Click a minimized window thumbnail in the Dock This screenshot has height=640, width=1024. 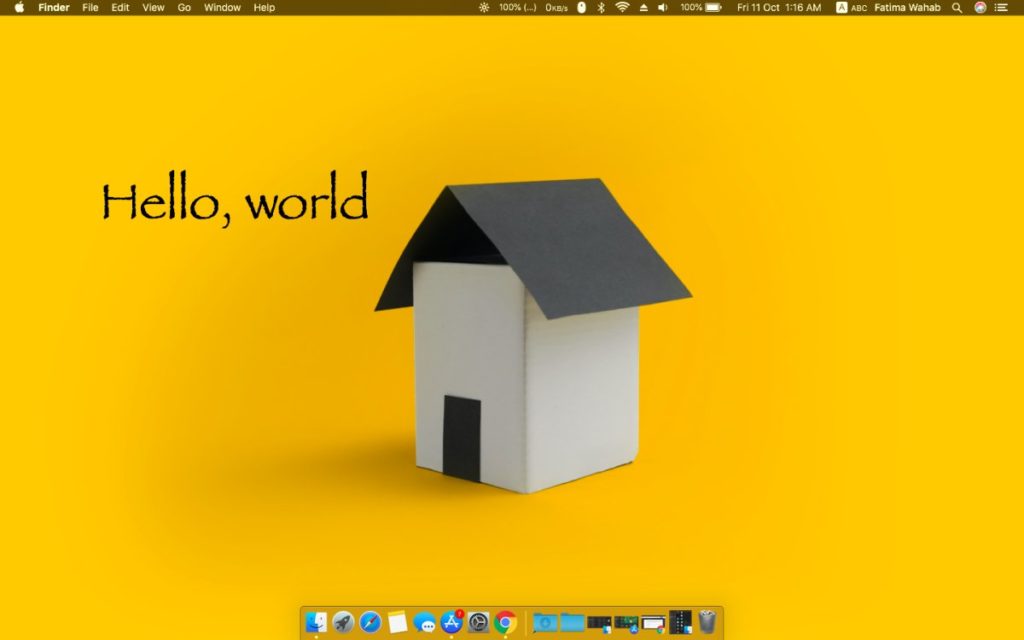600,622
